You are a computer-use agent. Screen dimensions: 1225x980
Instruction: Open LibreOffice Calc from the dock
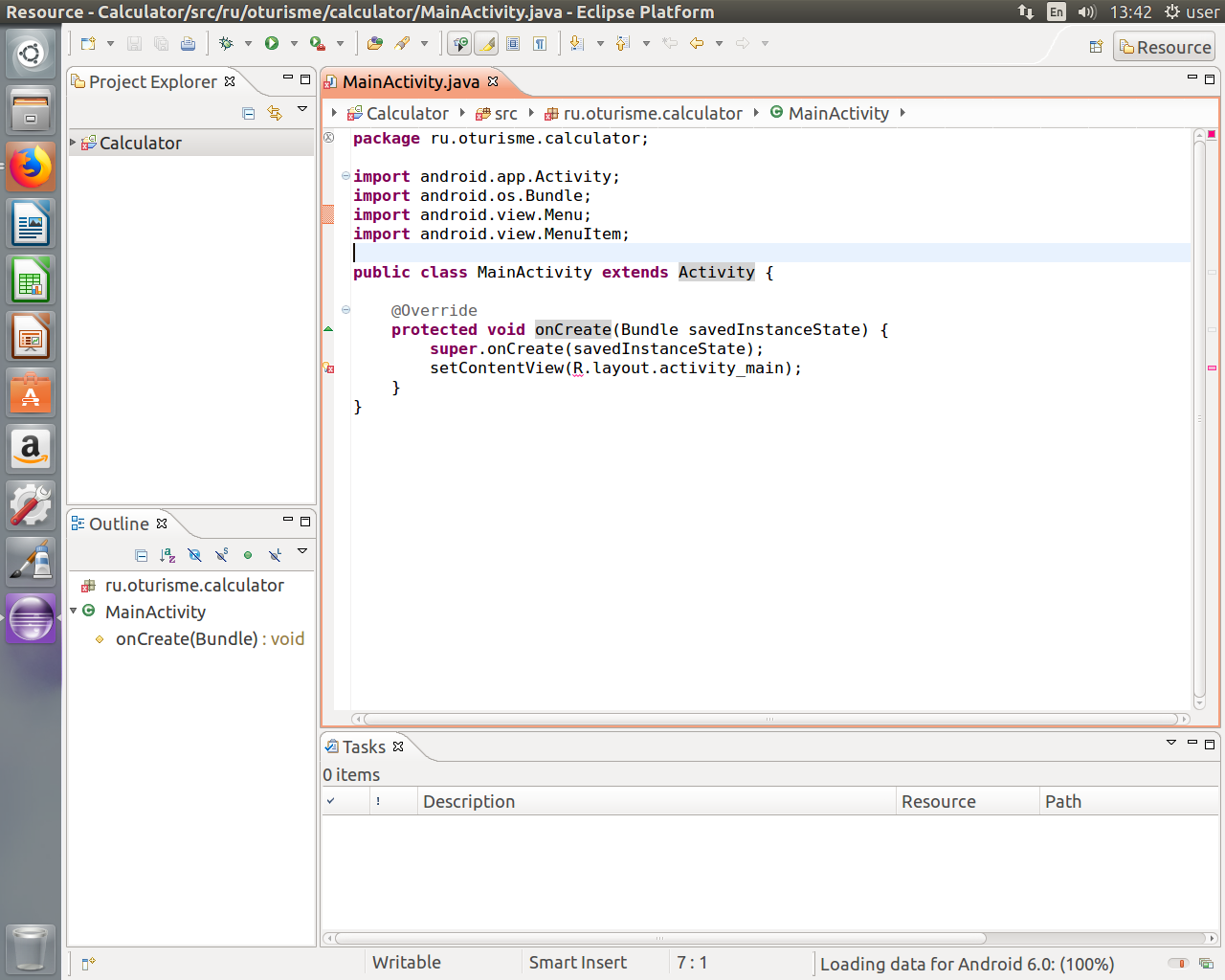point(31,280)
